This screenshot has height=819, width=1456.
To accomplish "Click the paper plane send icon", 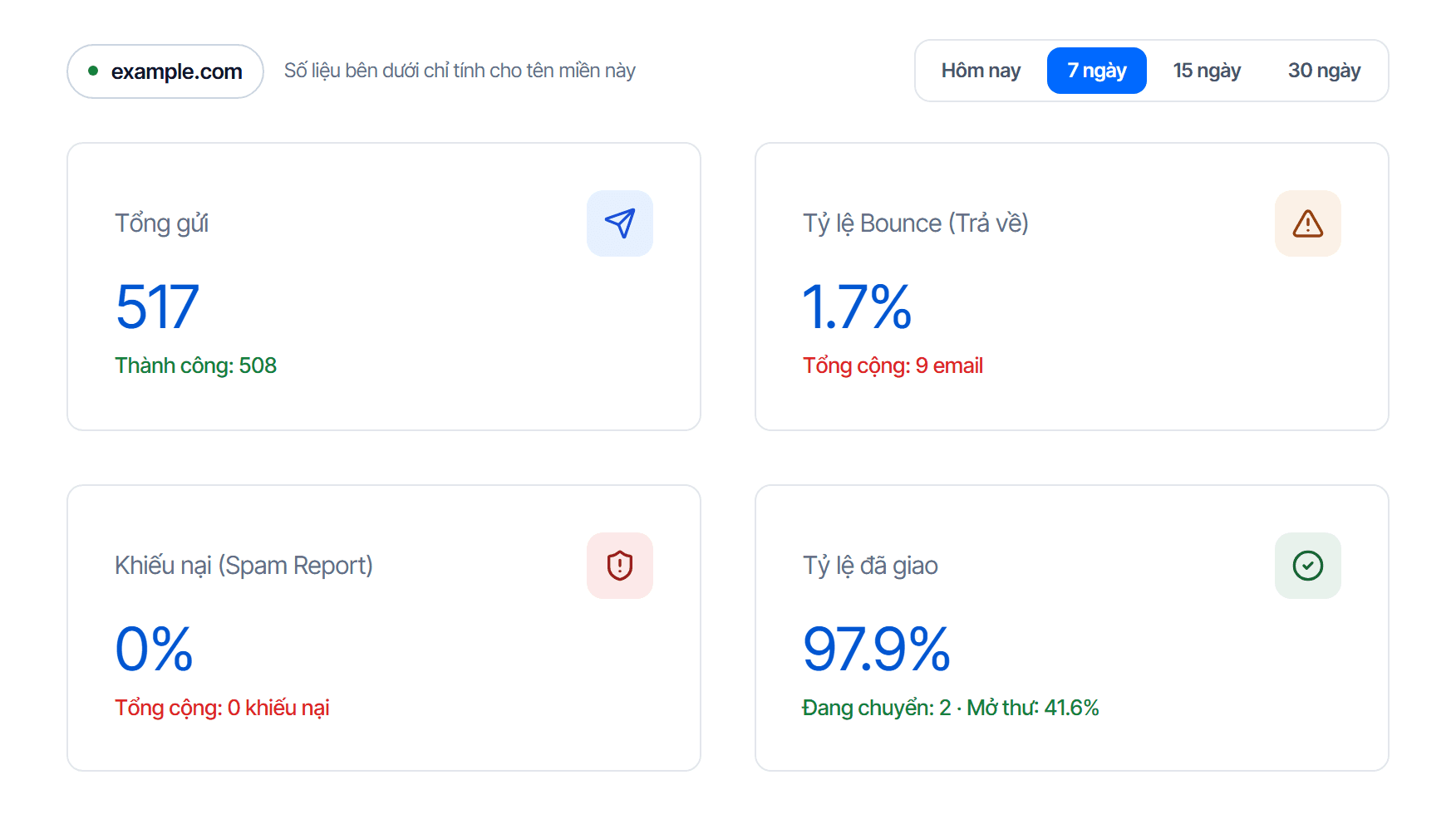I will 620,223.
